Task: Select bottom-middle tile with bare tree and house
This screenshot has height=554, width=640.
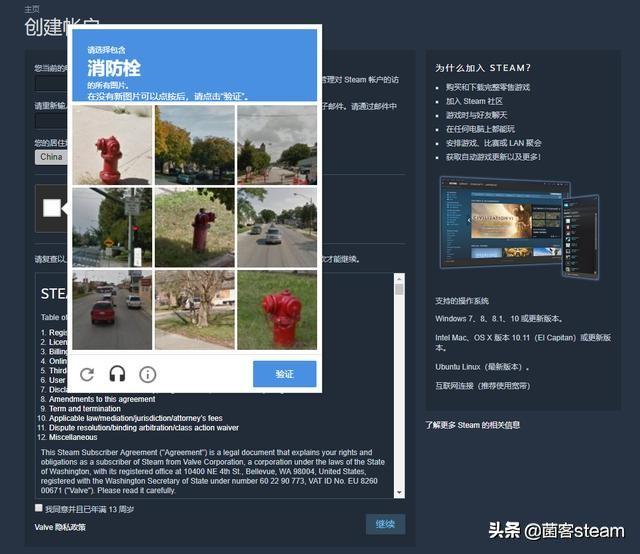Action: click(x=194, y=309)
